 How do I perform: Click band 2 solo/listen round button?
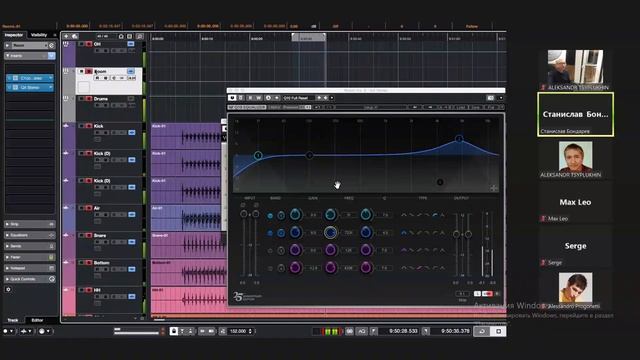[281, 233]
